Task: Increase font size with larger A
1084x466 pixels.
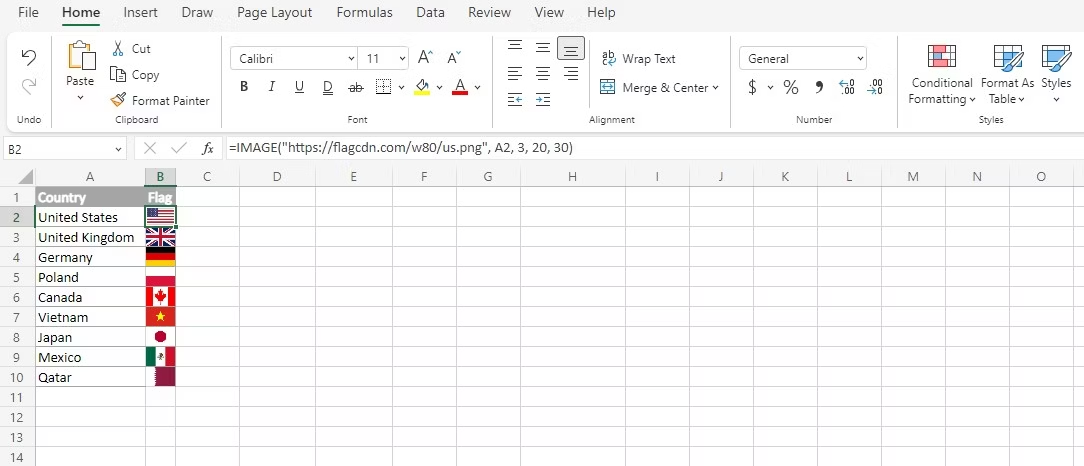Action: tap(426, 58)
